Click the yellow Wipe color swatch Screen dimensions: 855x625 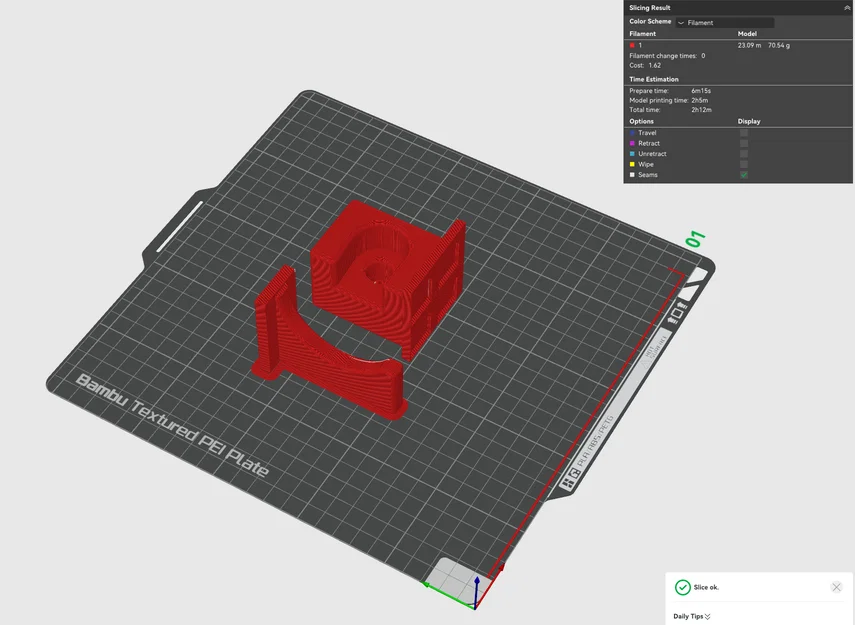click(x=632, y=164)
